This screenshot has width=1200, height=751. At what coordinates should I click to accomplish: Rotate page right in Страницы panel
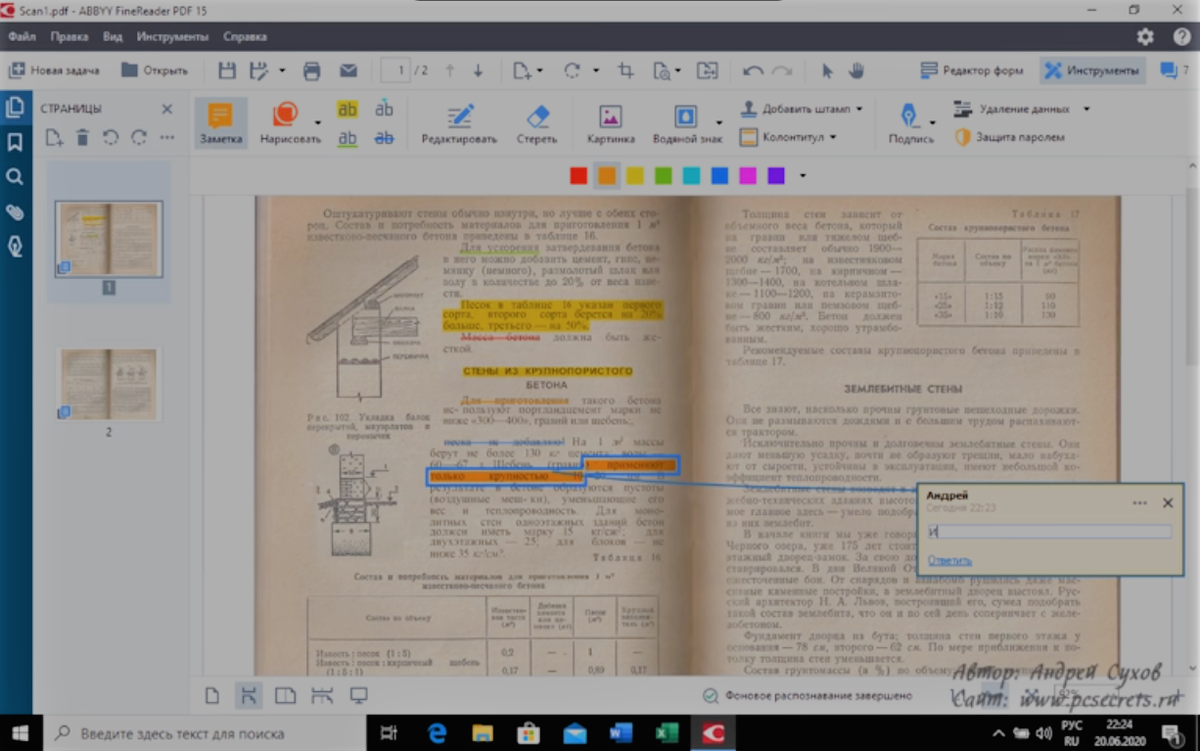139,137
